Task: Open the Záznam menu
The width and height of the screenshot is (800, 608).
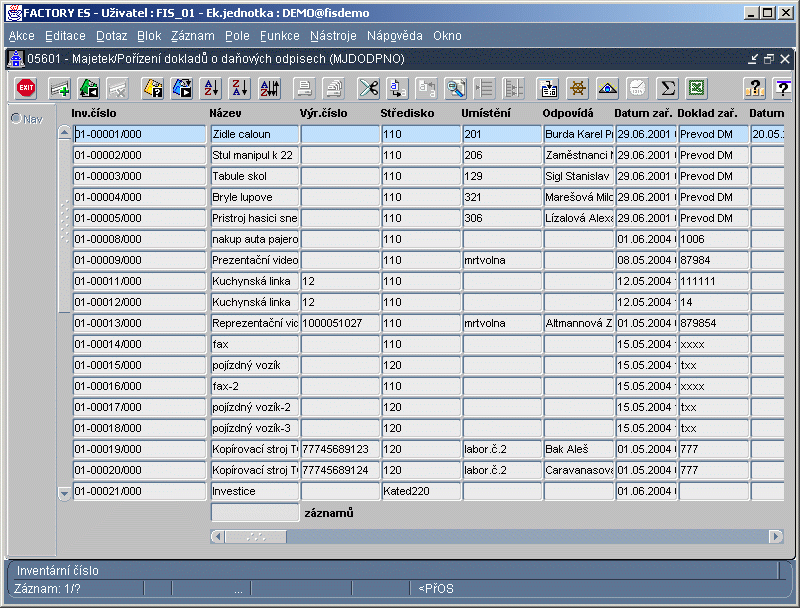Action: click(192, 36)
